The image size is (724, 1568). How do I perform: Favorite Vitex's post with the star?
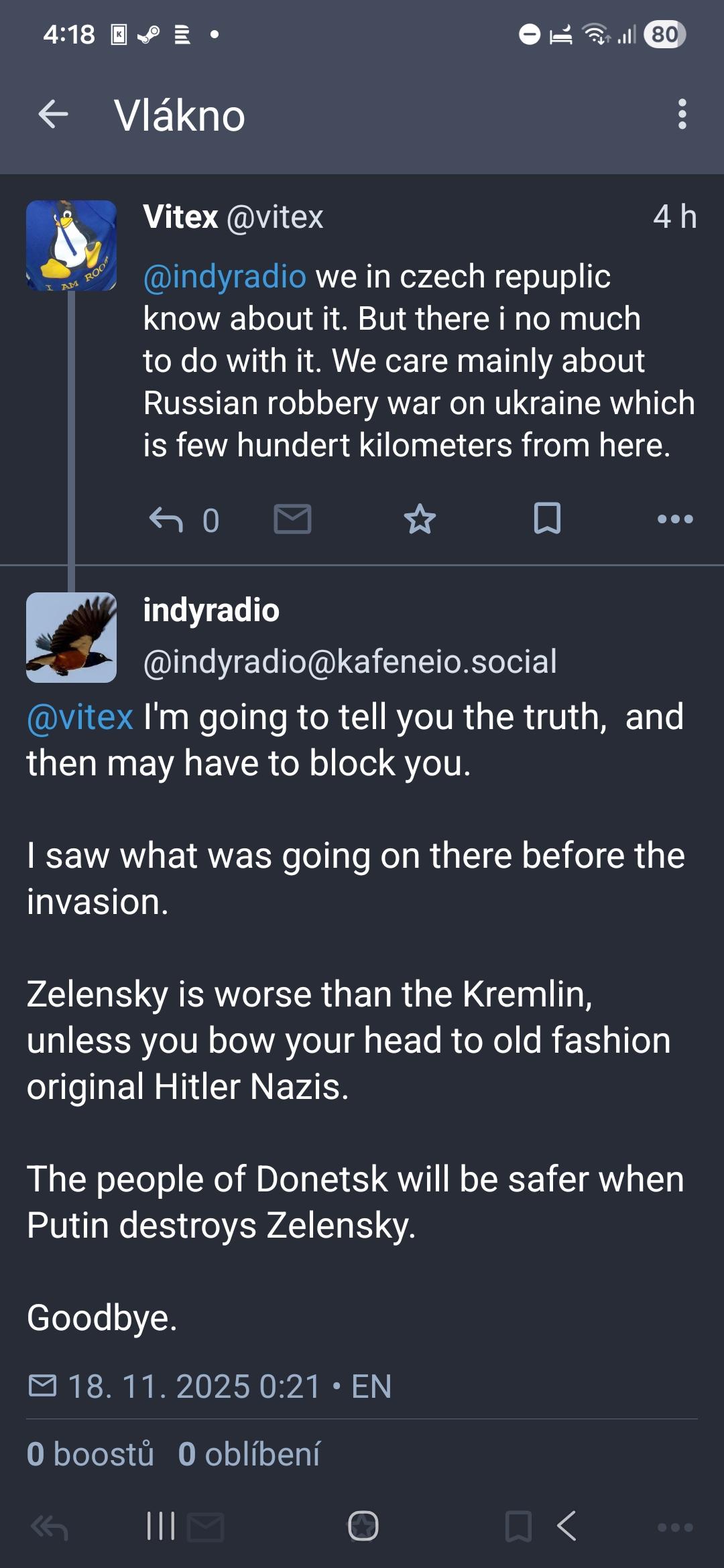click(420, 519)
